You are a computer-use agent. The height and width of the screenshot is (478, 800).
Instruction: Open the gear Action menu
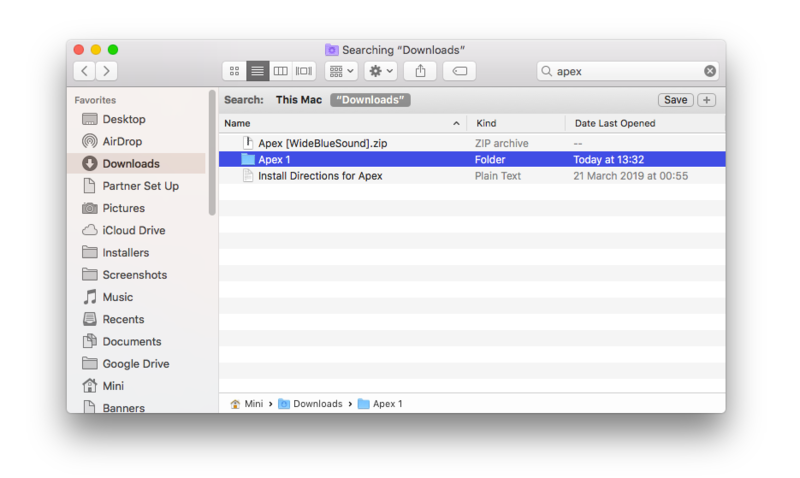[x=381, y=71]
